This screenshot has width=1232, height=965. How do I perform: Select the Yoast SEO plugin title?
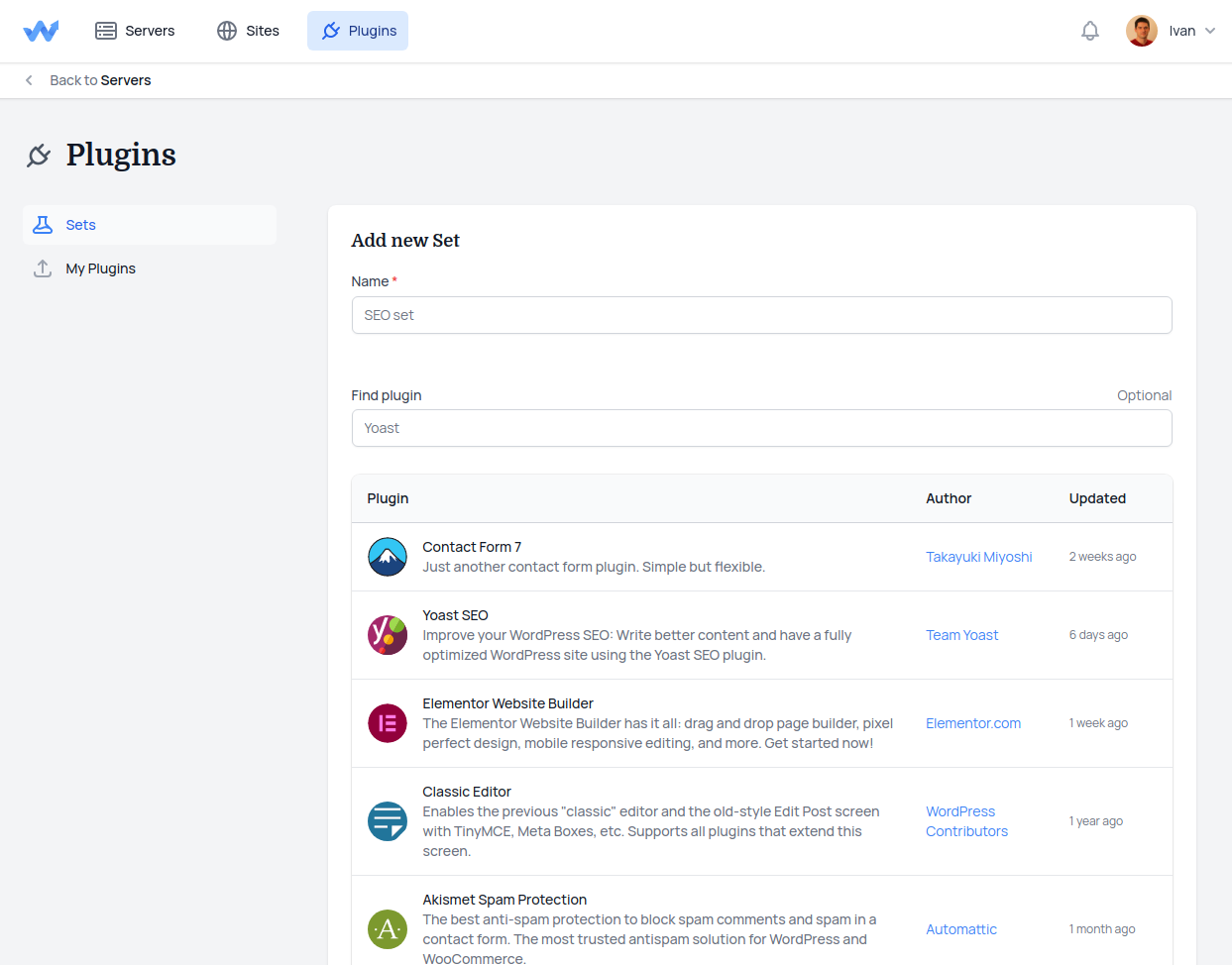[x=456, y=615]
